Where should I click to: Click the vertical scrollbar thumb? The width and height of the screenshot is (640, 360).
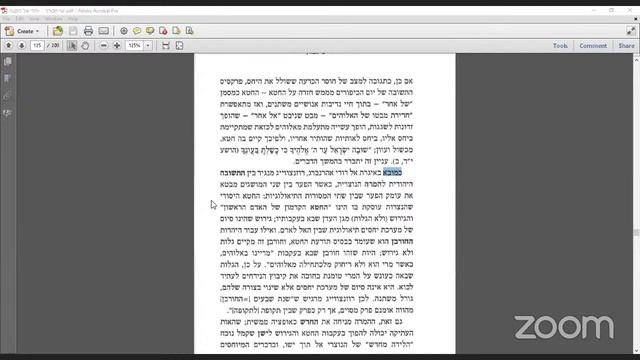(x=636, y=233)
